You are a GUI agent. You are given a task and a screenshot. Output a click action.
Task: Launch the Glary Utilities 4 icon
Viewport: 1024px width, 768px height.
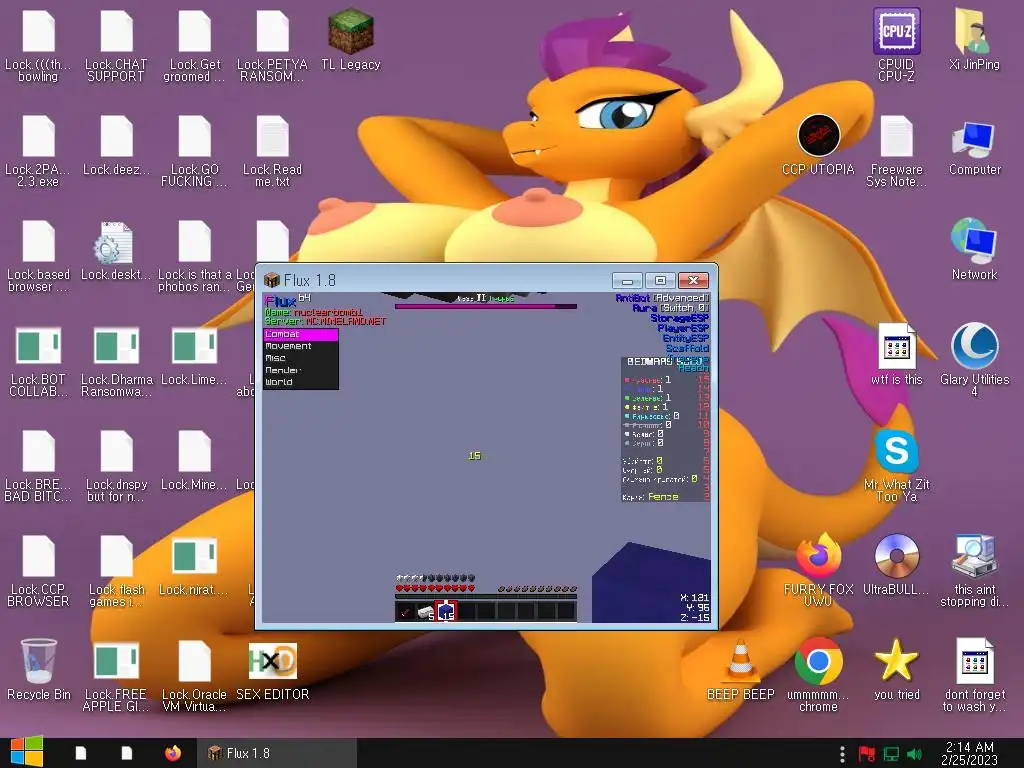tap(974, 360)
